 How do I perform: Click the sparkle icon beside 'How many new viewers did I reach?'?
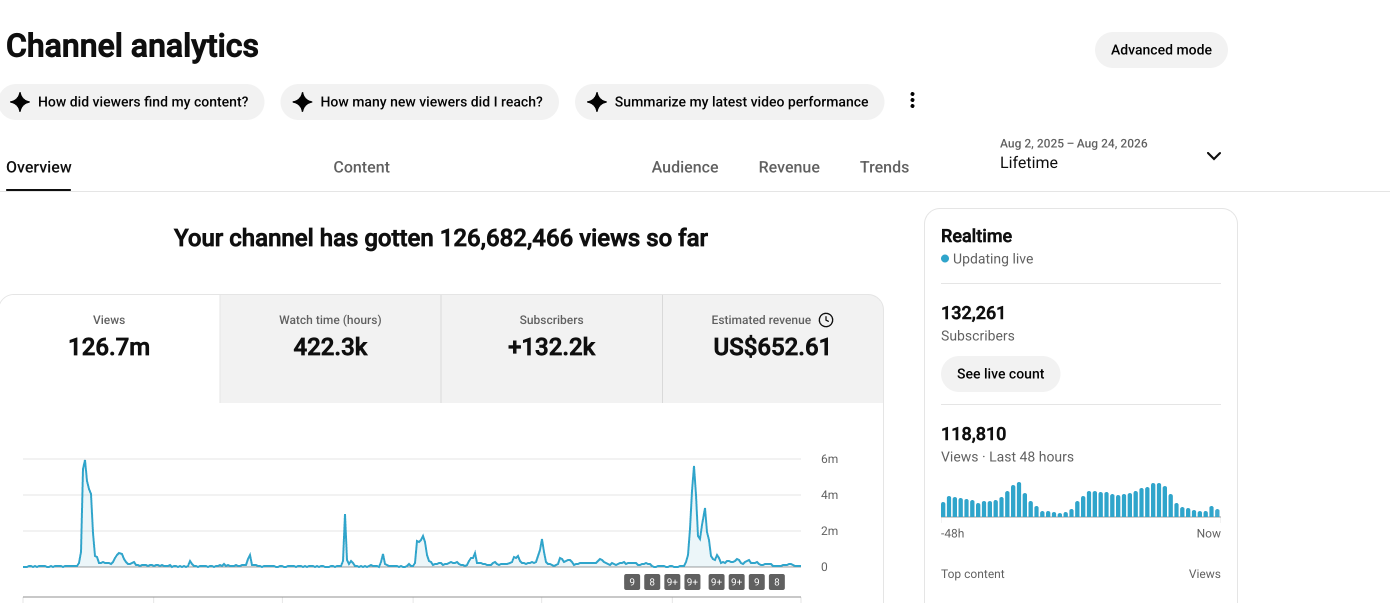302,102
